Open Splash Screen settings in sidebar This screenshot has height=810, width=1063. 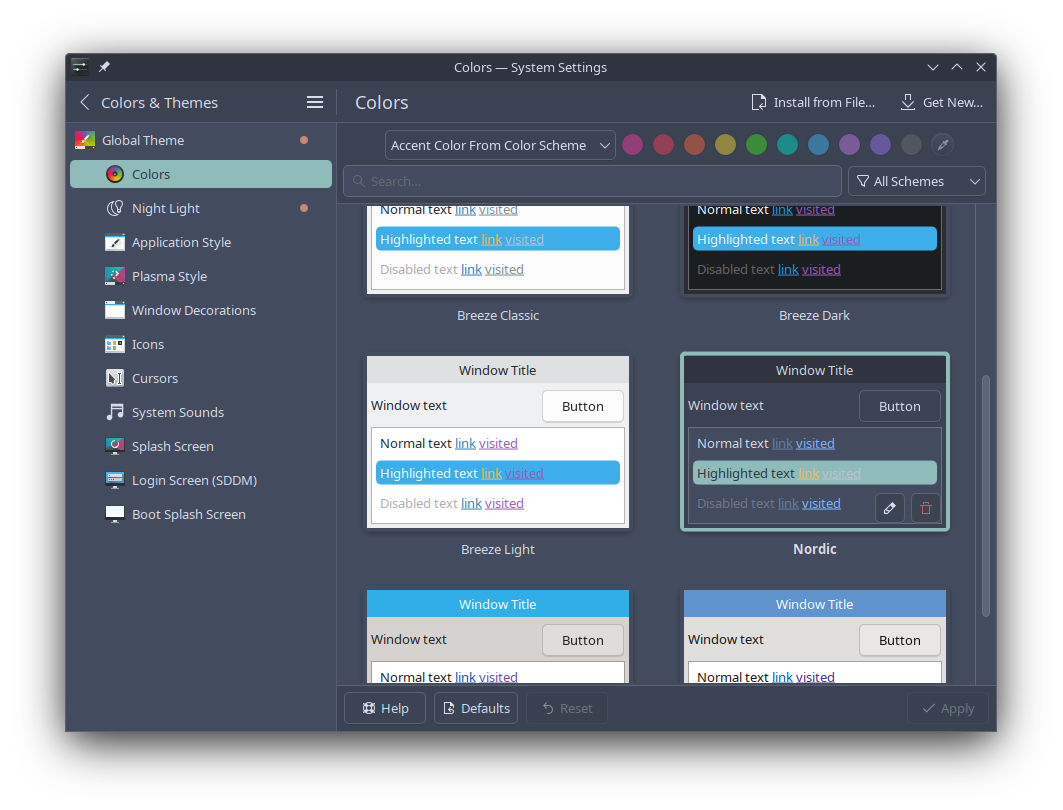[172, 446]
